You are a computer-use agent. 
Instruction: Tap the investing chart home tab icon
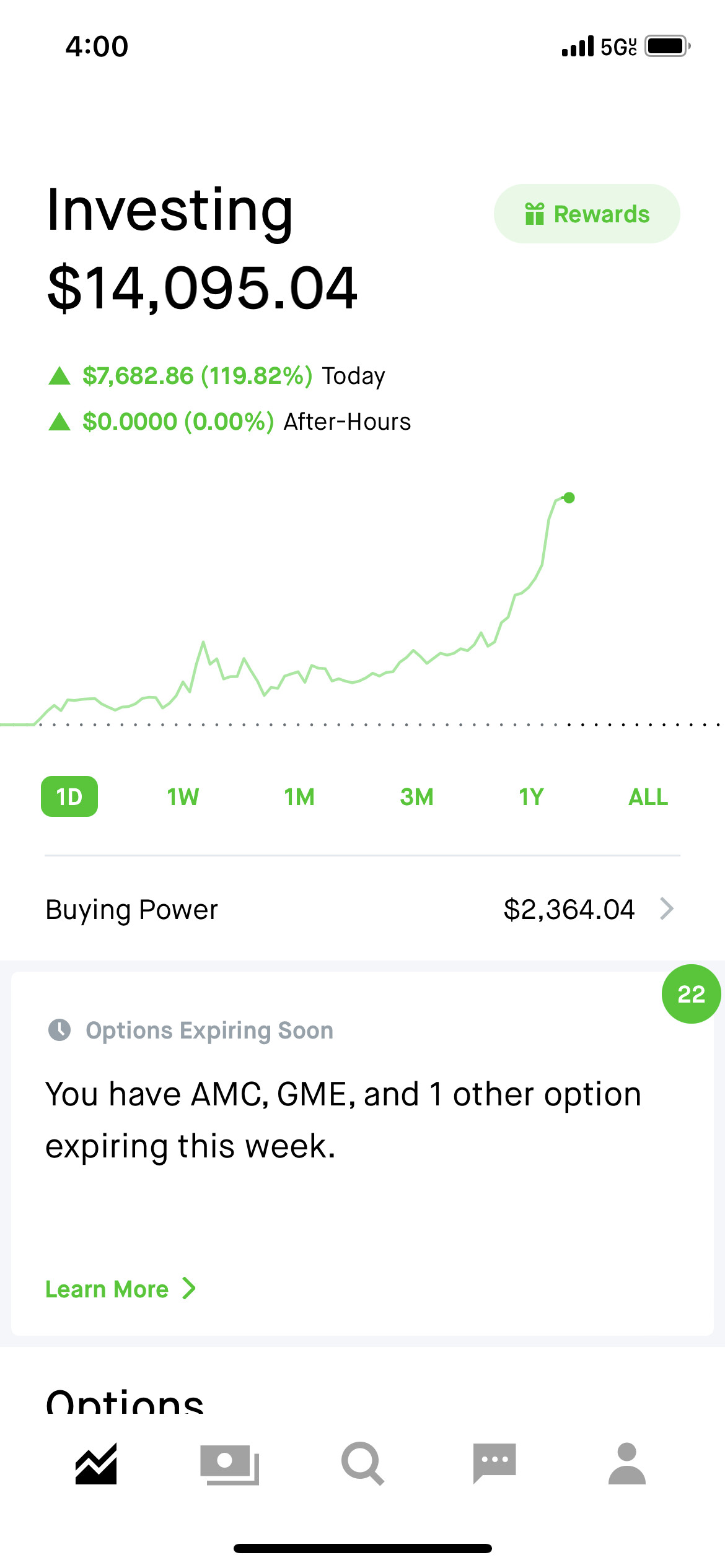click(96, 1464)
